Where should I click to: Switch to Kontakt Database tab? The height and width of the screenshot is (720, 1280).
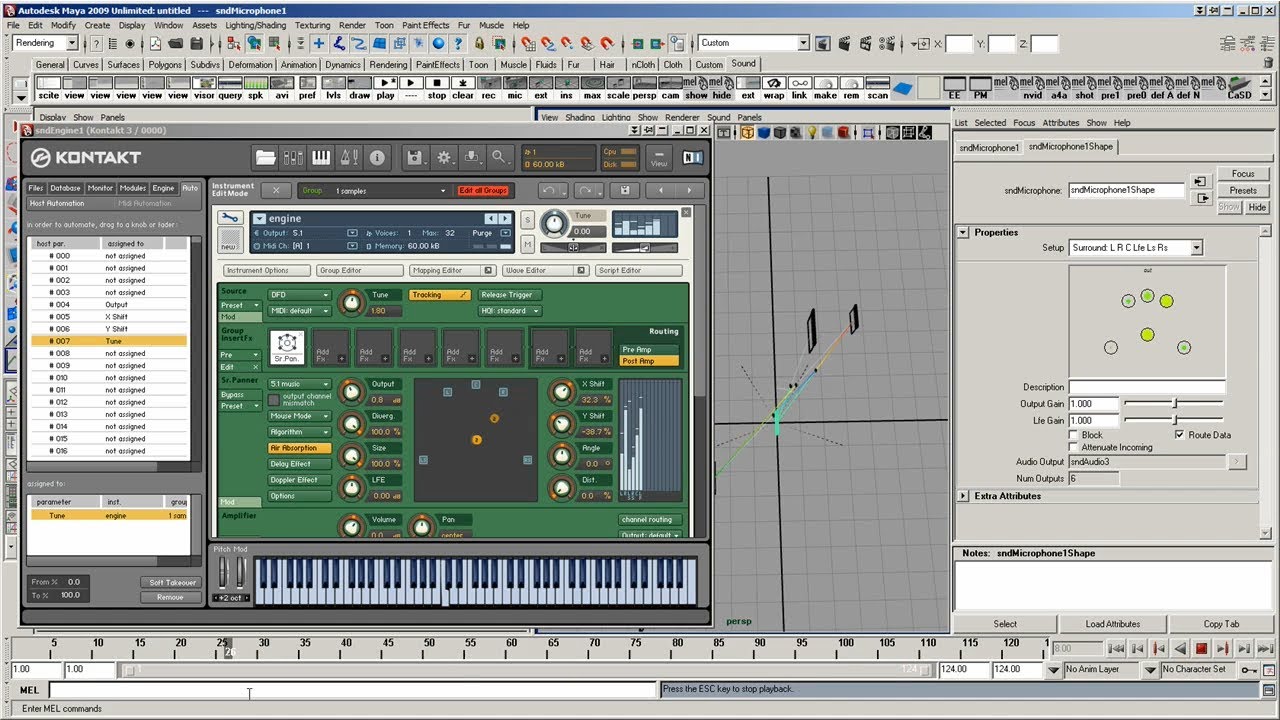tap(66, 188)
